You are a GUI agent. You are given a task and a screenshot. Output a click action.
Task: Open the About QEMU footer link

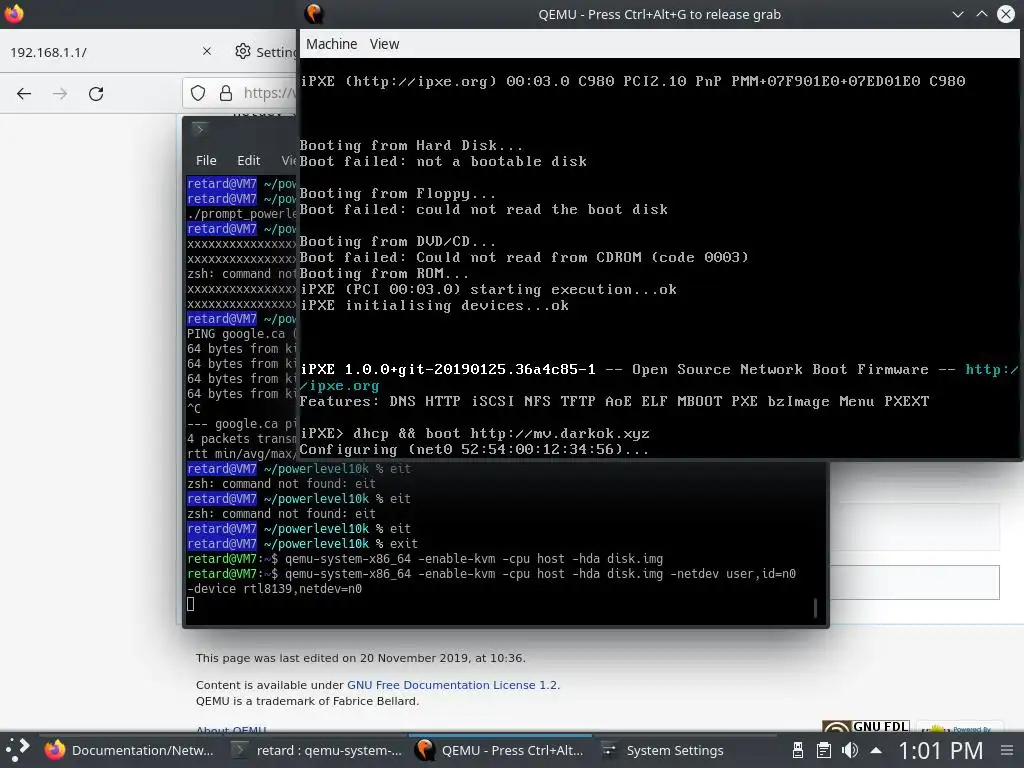(231, 730)
